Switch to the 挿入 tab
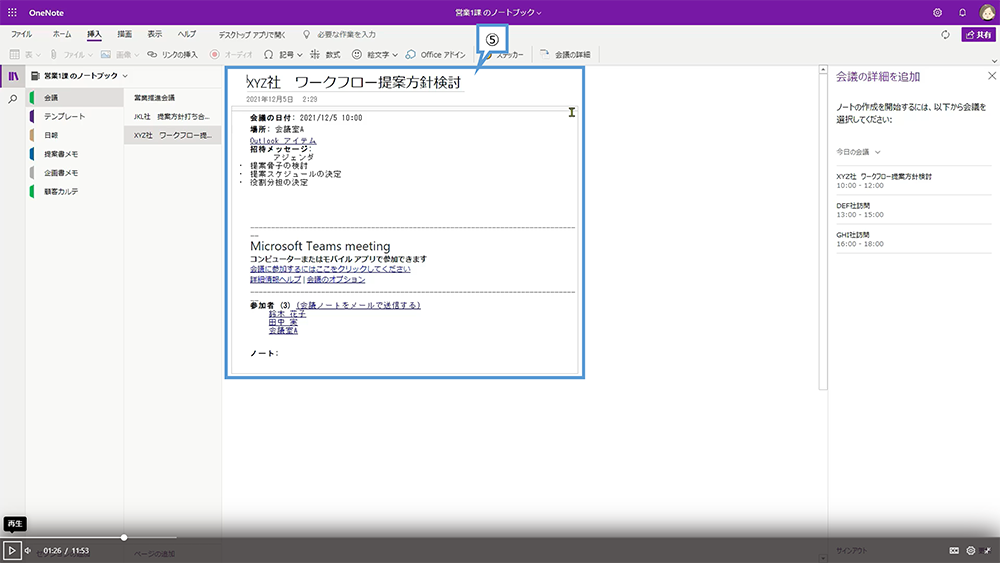 click(94, 34)
